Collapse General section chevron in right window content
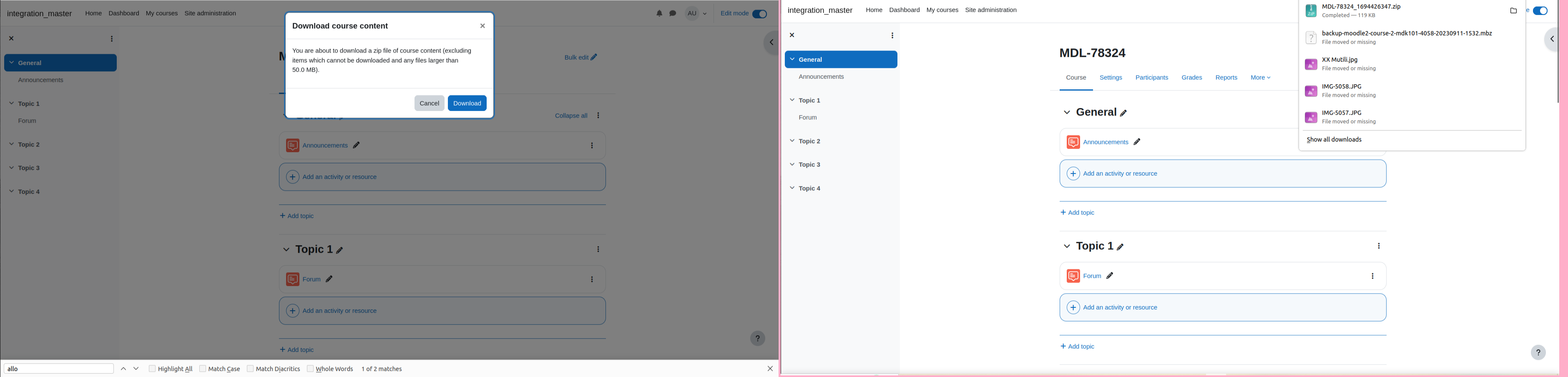The image size is (1568, 377). pyautogui.click(x=1066, y=113)
